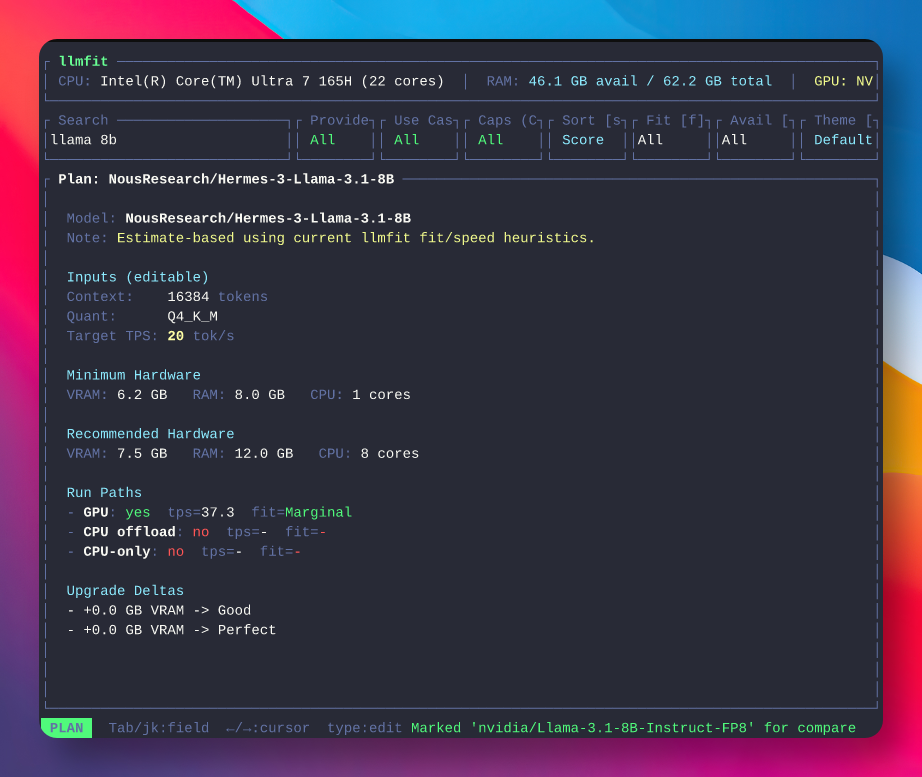Click the 'Recommended Hardware' heading
The image size is (922, 777).
coord(151,434)
